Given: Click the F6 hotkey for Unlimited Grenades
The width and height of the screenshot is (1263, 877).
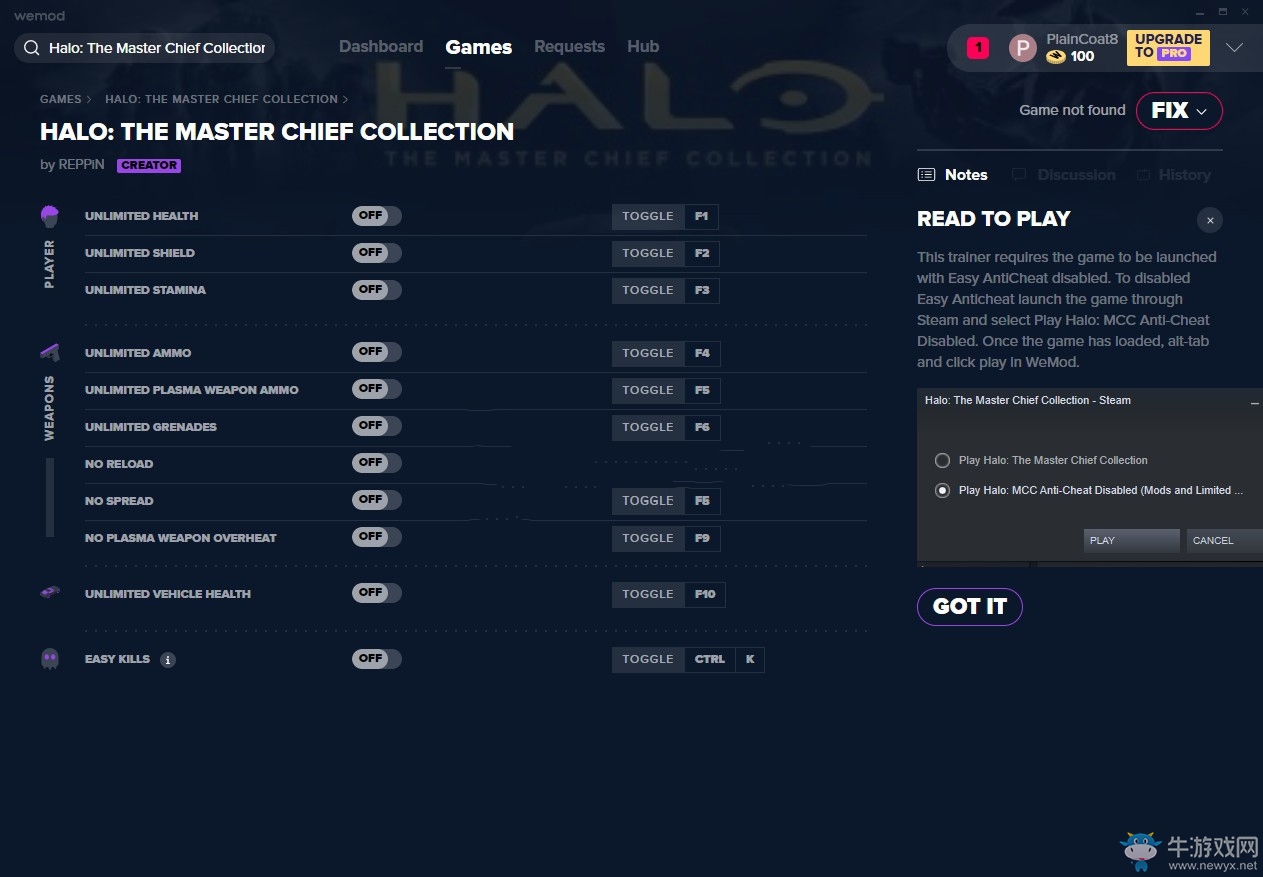Looking at the screenshot, I should point(702,427).
